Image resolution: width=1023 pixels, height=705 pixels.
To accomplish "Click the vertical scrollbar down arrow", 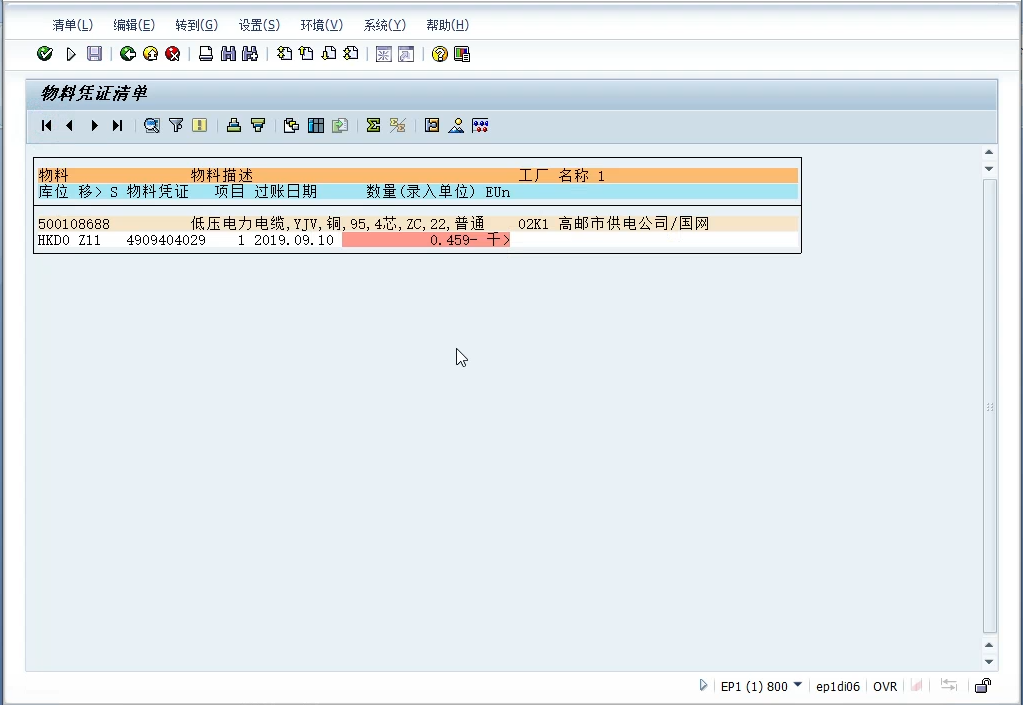I will (989, 661).
